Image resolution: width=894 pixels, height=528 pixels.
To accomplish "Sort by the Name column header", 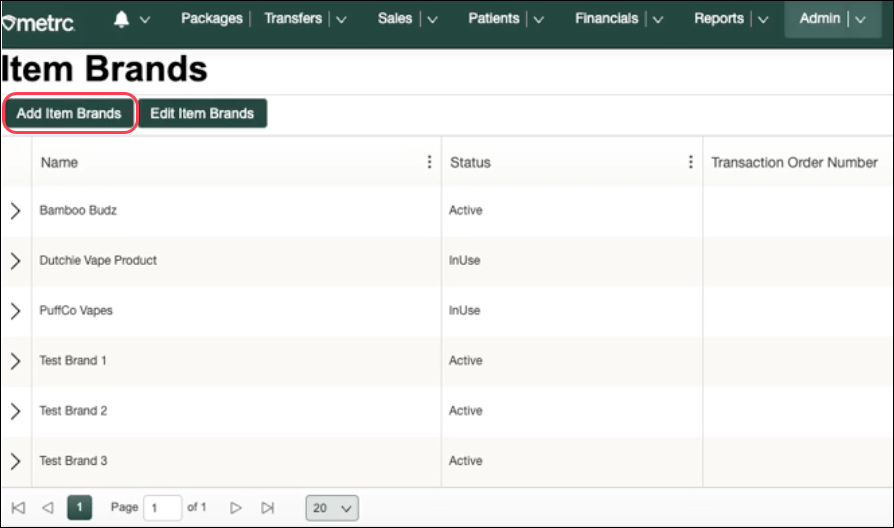I will coord(59,163).
